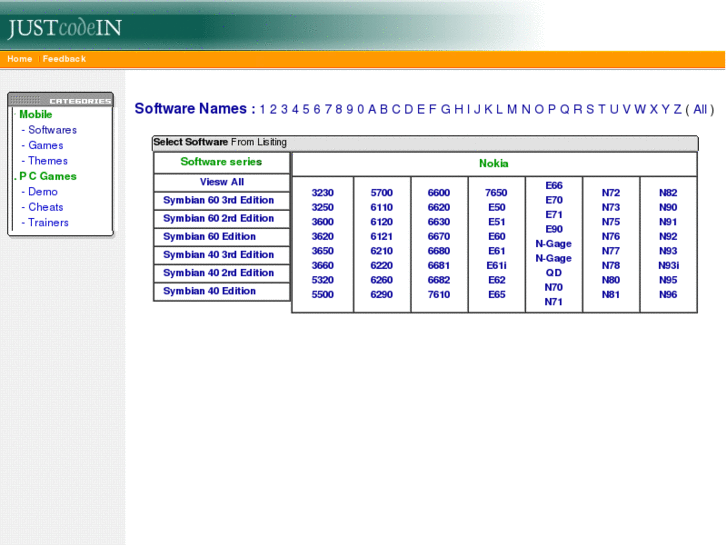
Task: Open Nokia N76 model
Action: coord(611,237)
